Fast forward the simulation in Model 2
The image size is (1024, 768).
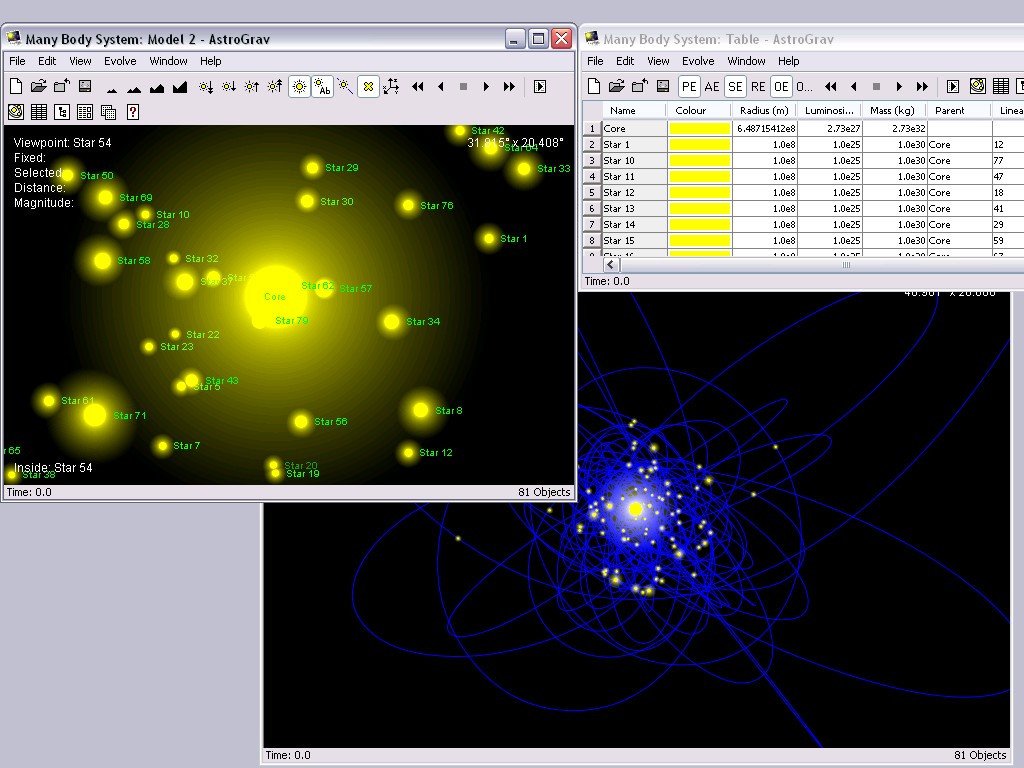click(509, 86)
